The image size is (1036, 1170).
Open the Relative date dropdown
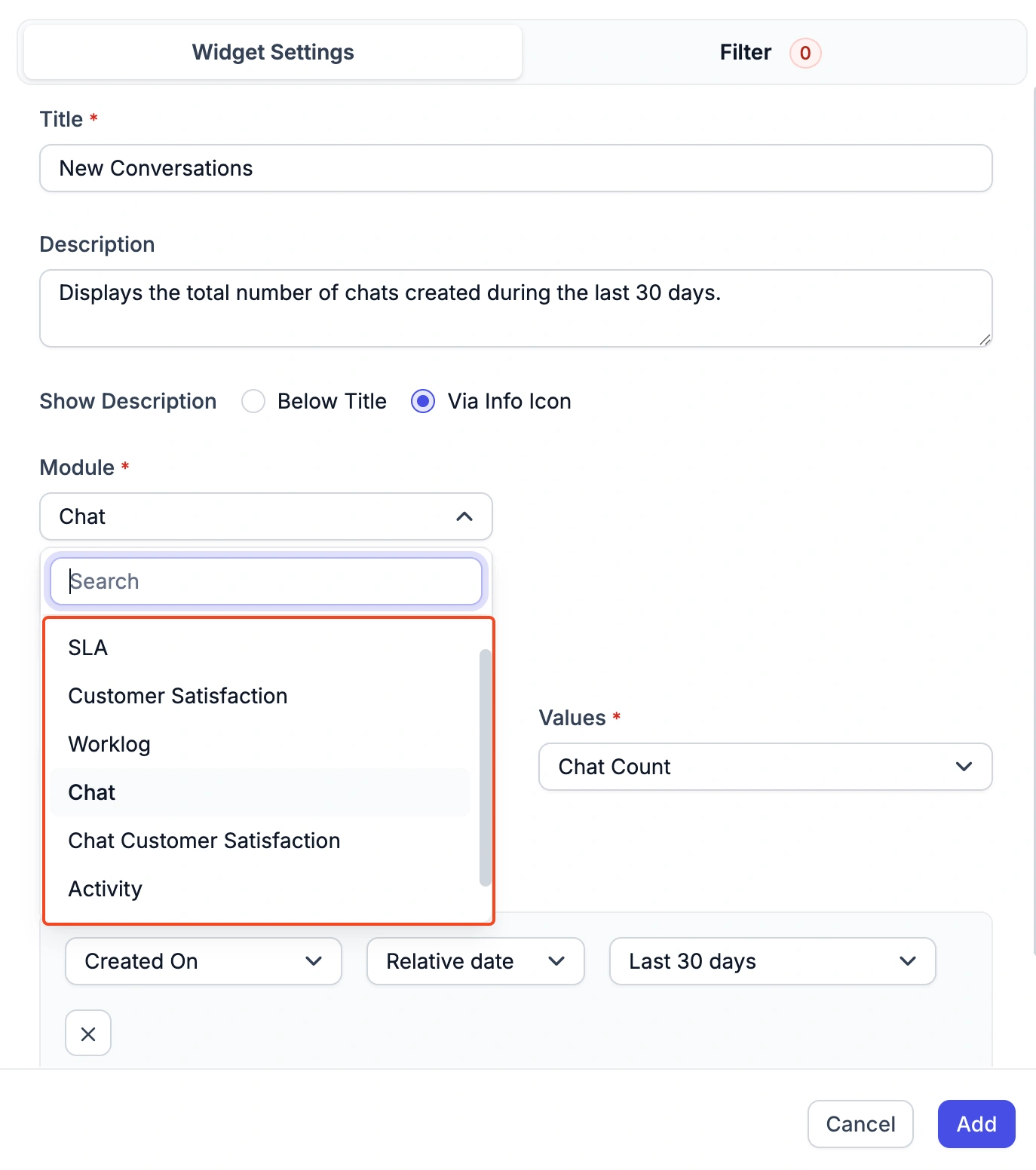[476, 961]
